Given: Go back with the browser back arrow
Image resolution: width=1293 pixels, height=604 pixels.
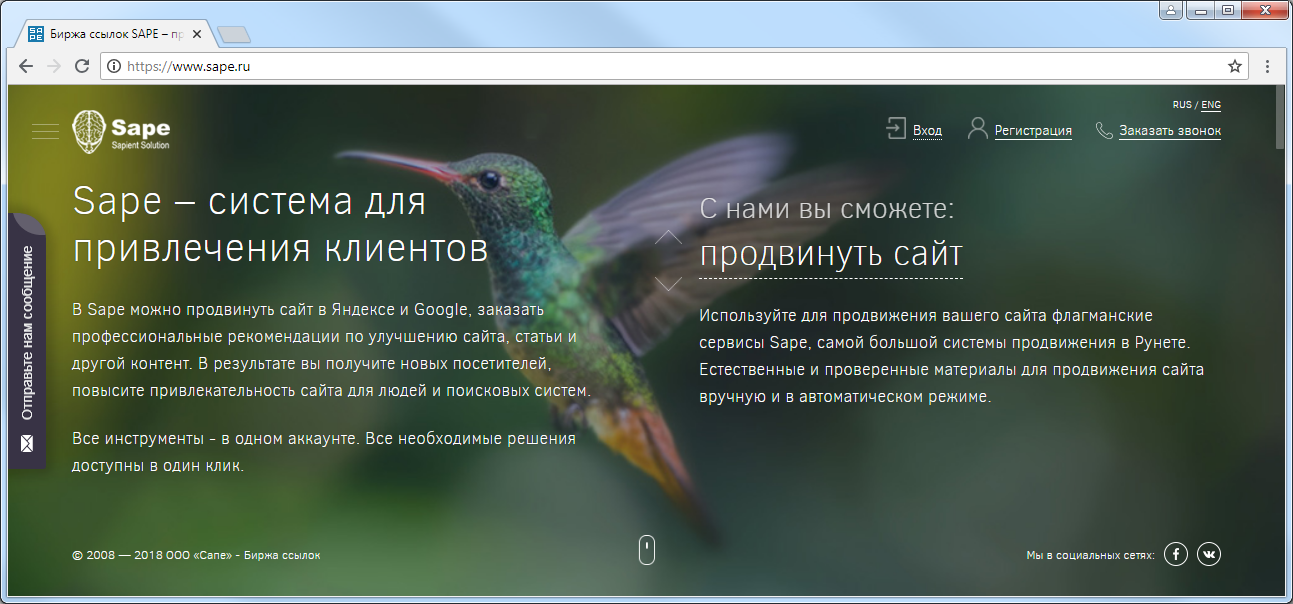Looking at the screenshot, I should pyautogui.click(x=27, y=66).
